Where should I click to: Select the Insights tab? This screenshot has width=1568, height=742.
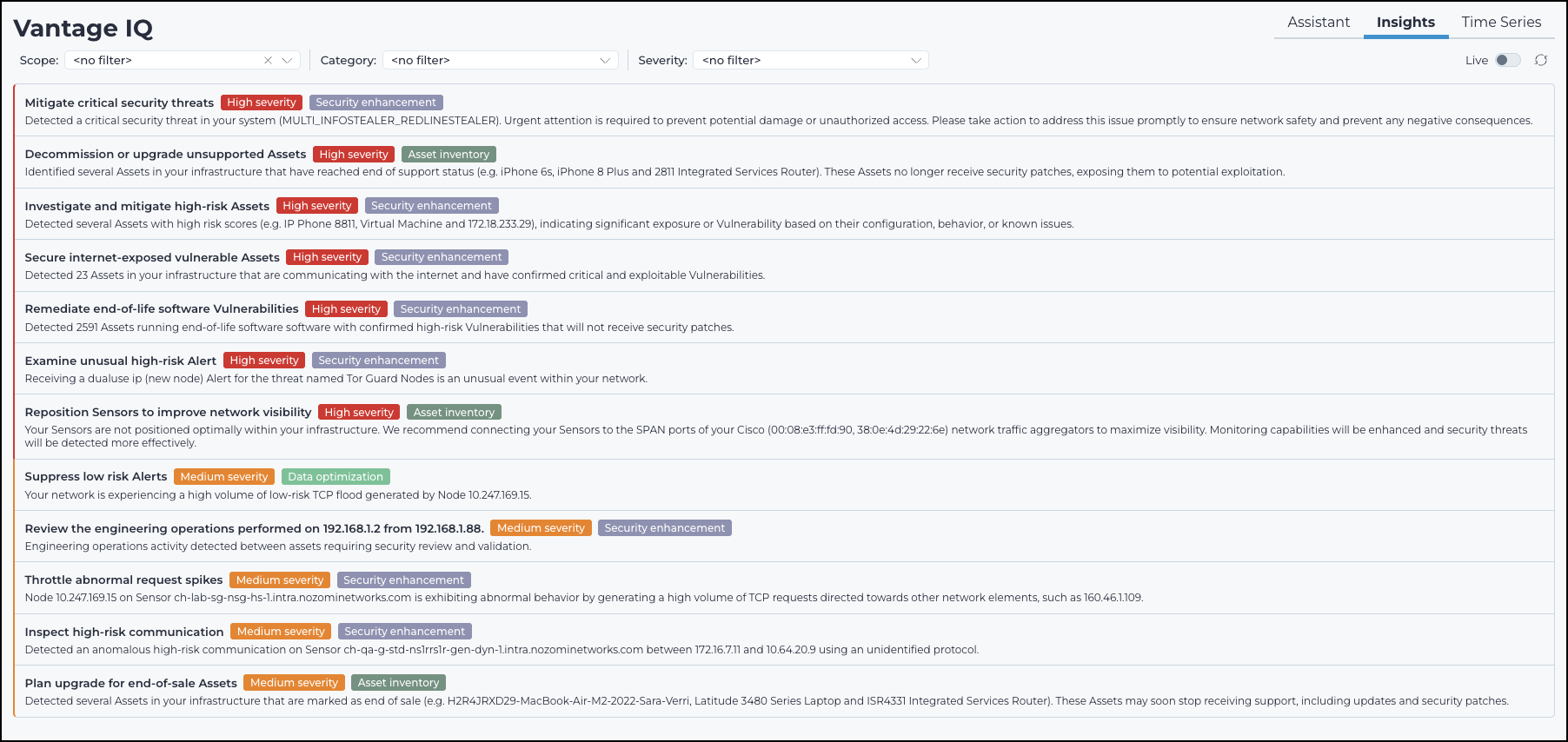tap(1405, 23)
